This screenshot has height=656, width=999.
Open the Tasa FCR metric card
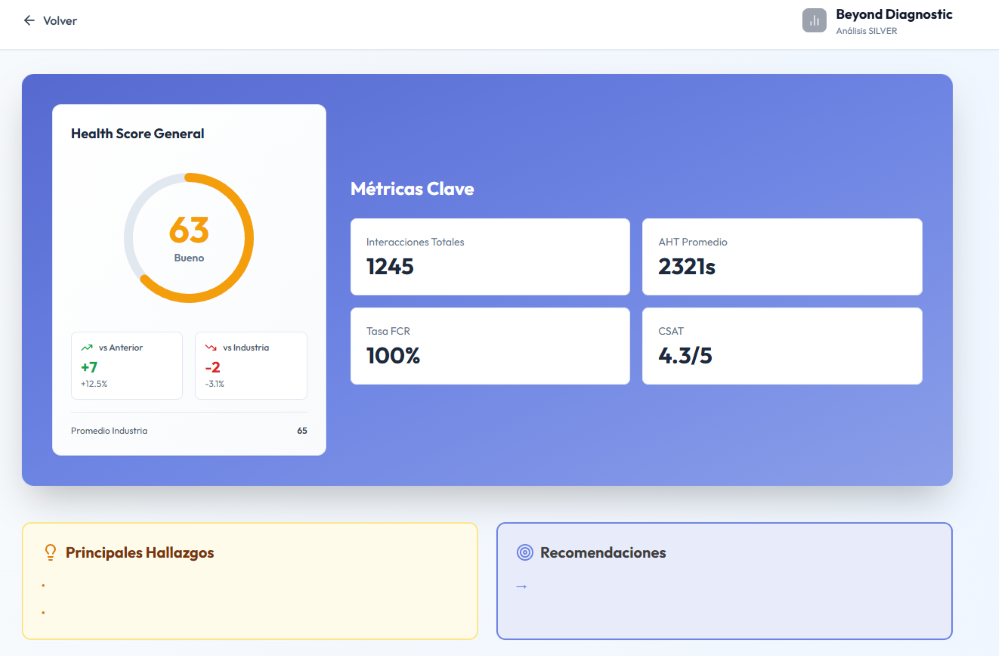click(490, 346)
